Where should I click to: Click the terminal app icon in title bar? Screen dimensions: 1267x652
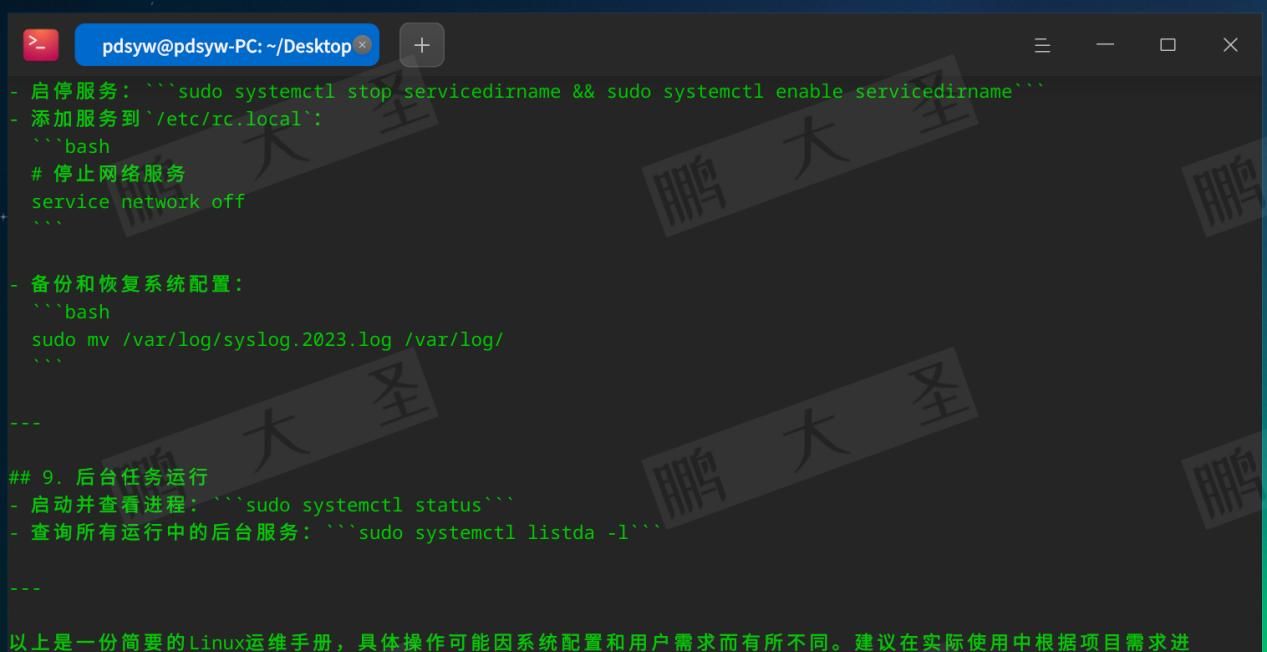[x=41, y=45]
